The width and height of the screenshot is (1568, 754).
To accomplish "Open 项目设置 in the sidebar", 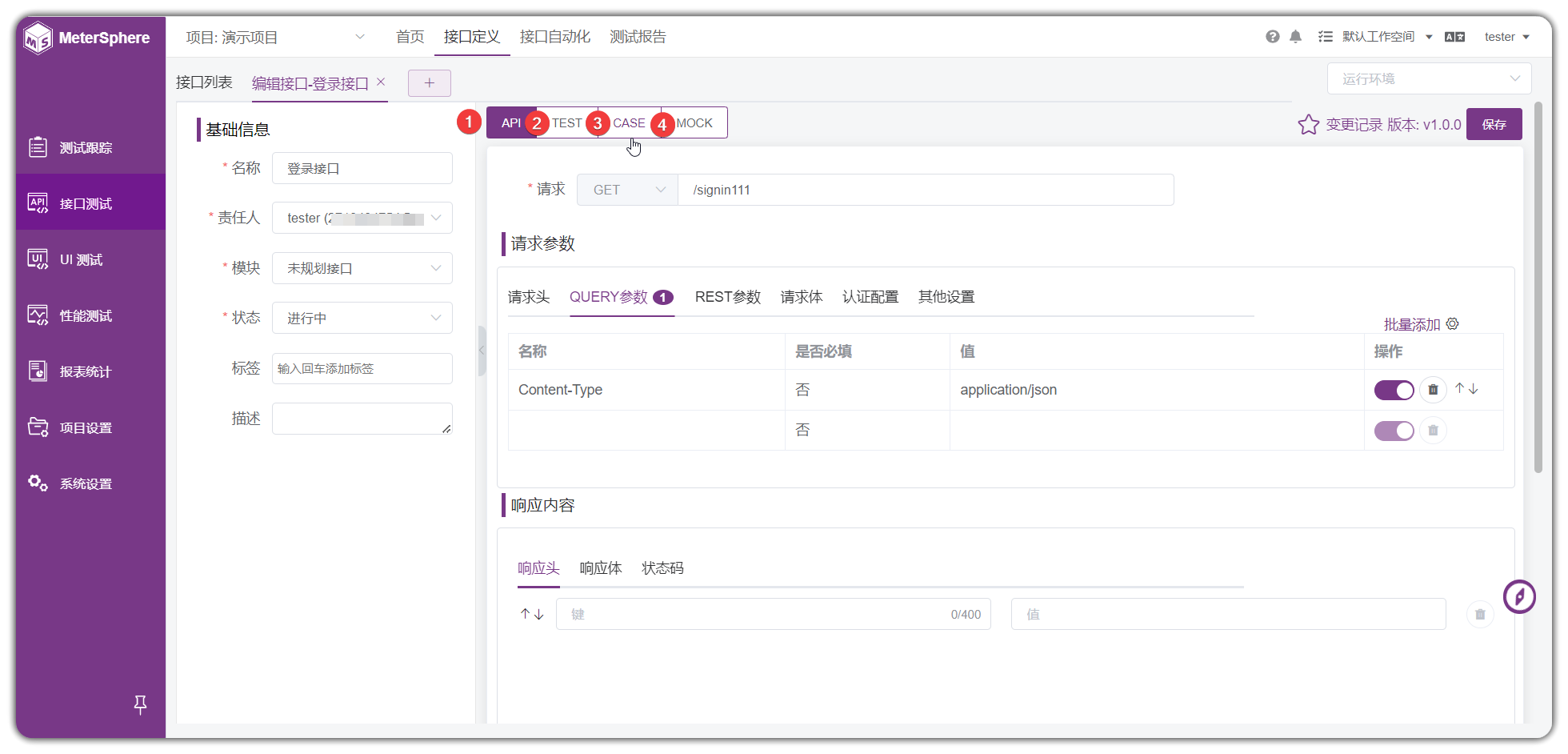I will pos(90,427).
